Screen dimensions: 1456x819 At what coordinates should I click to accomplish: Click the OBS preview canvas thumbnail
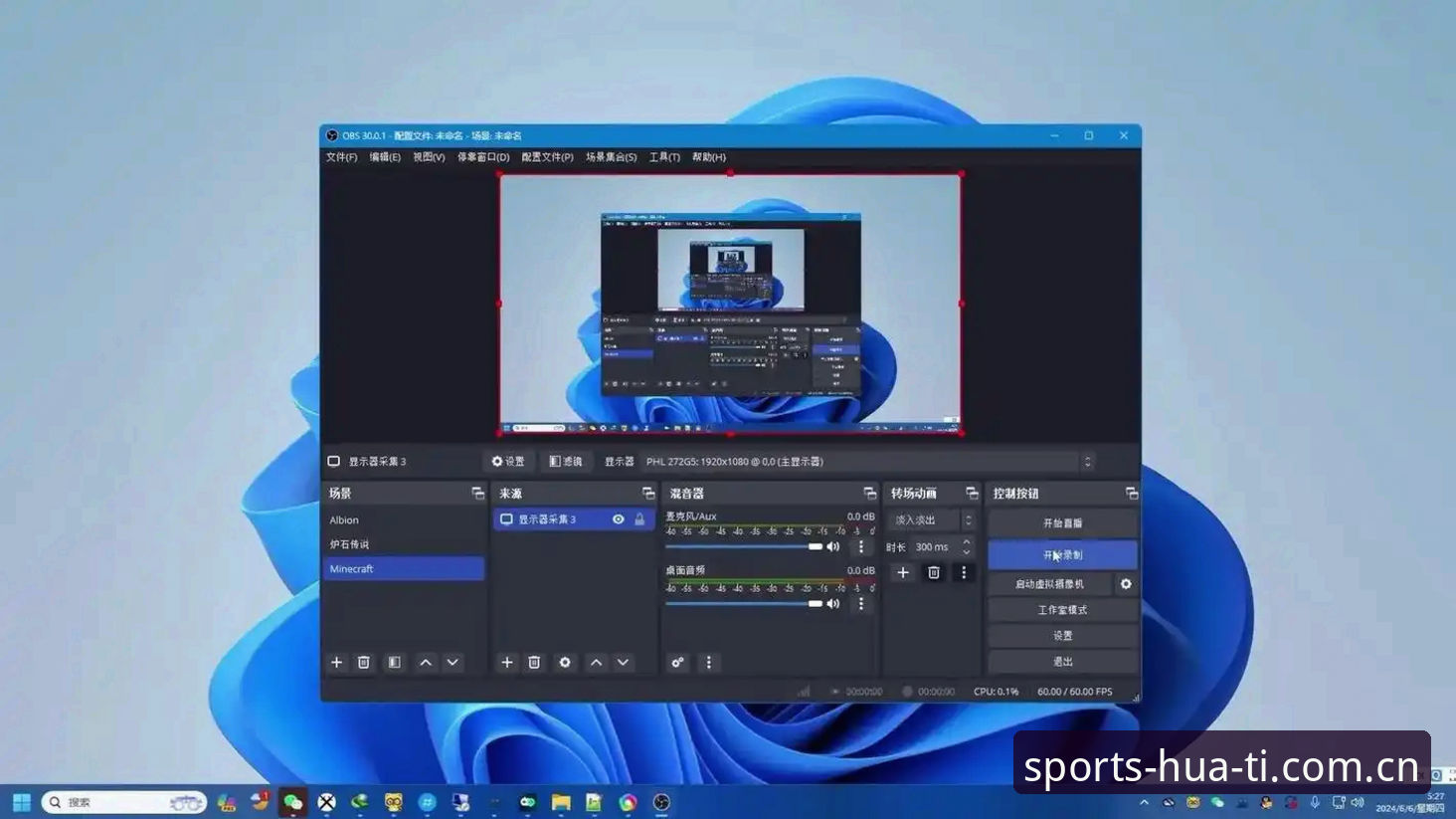[730, 305]
